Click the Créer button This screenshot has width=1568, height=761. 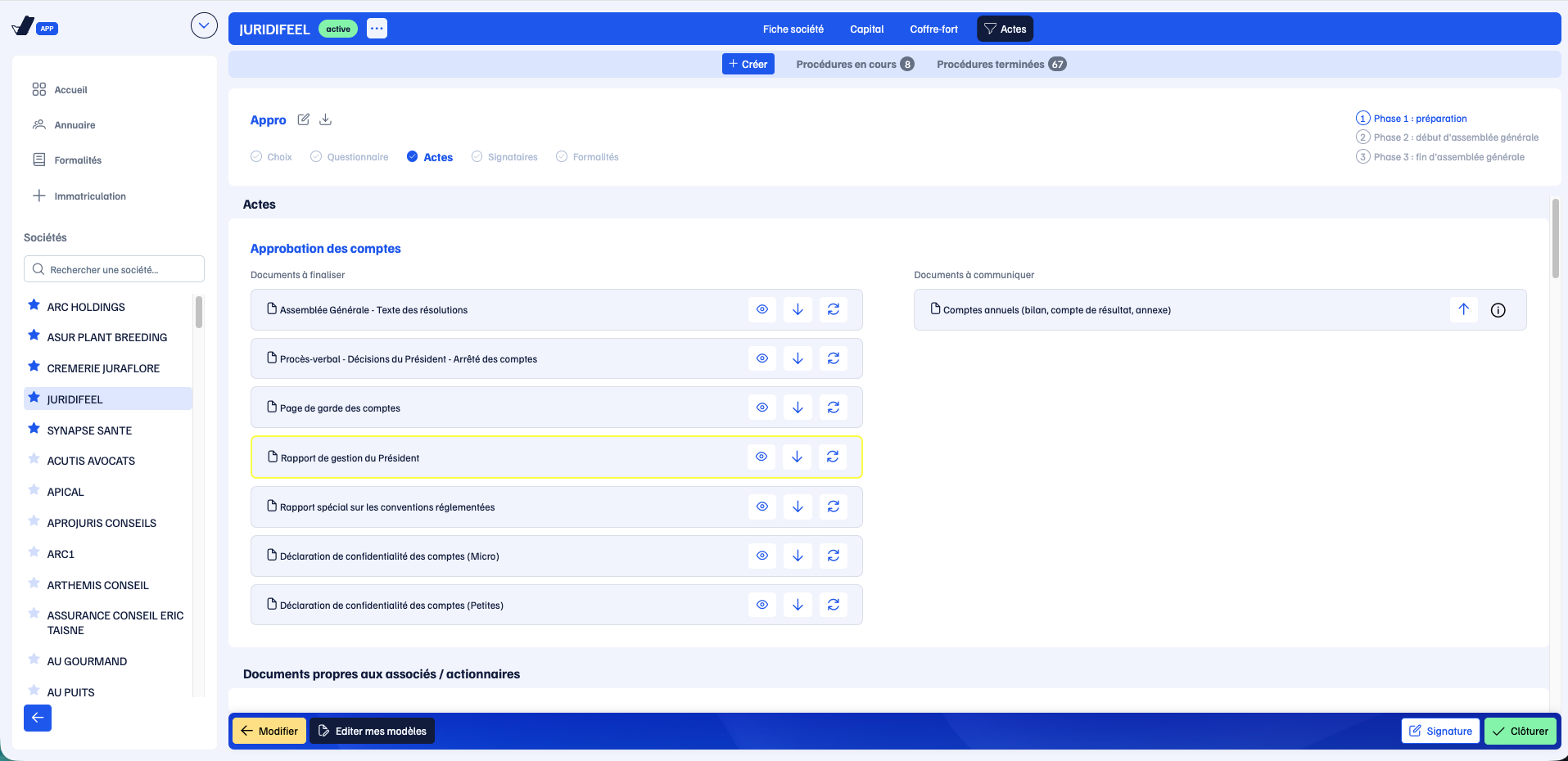[x=748, y=64]
